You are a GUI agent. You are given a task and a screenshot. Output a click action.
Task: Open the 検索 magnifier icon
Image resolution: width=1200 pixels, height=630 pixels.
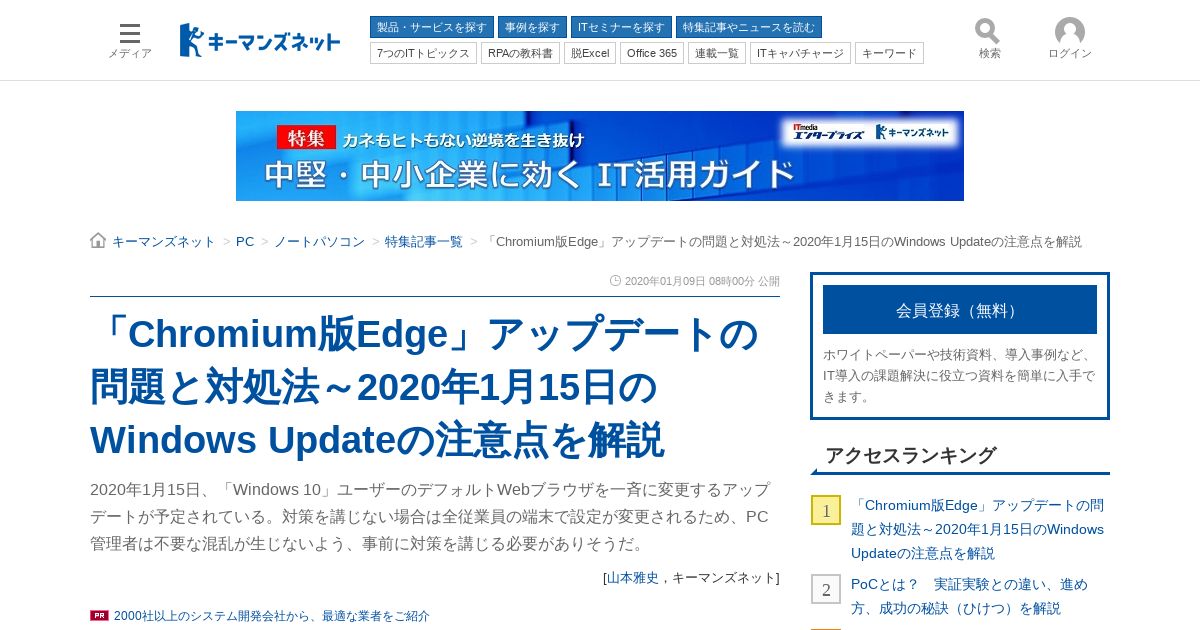pyautogui.click(x=988, y=31)
